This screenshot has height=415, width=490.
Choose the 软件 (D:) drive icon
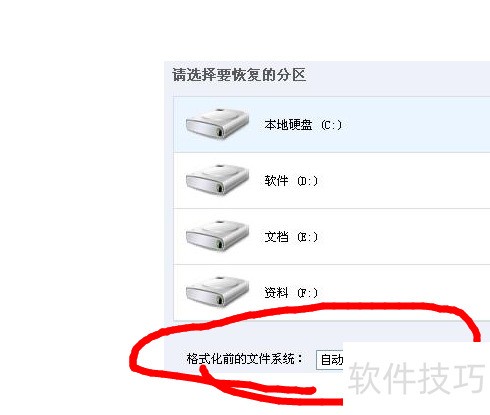[x=217, y=179]
